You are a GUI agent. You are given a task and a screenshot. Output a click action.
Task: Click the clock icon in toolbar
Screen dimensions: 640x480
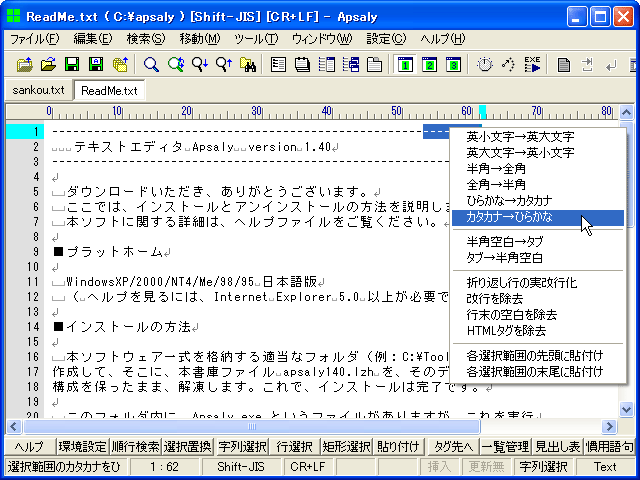[x=483, y=65]
